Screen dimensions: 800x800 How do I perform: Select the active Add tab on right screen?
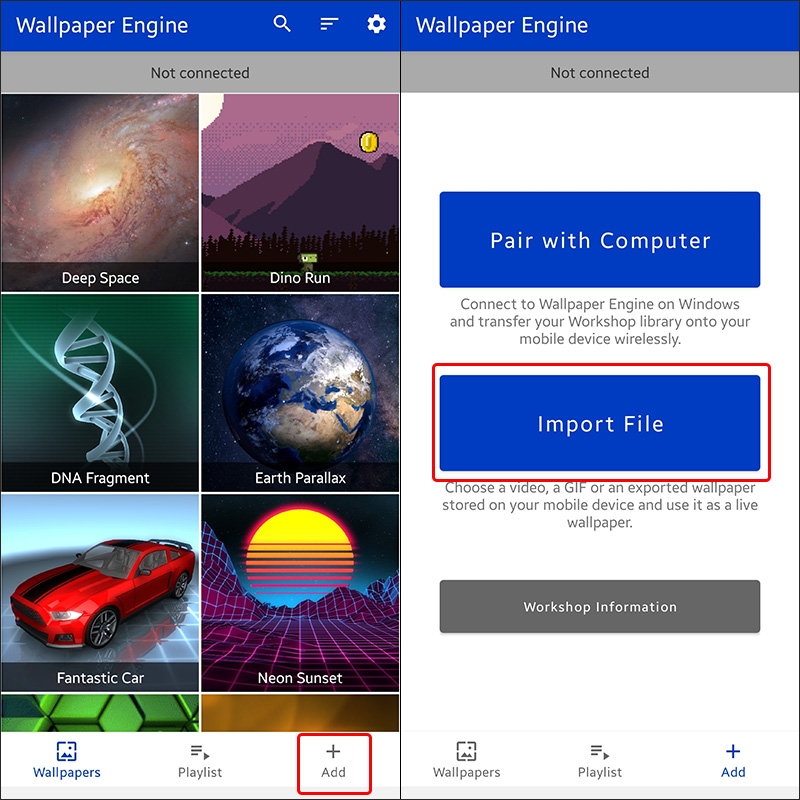[x=733, y=760]
